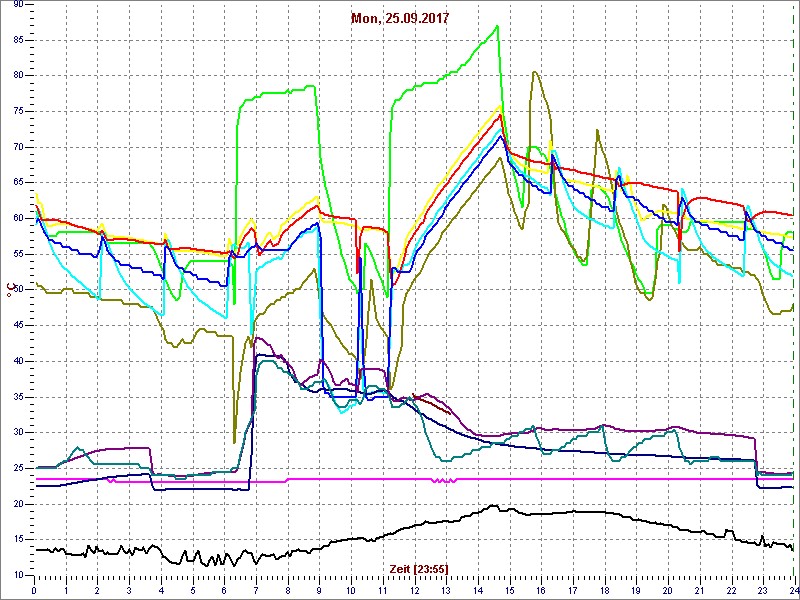Click hour '17' on the time axis
This screenshot has width=800, height=600.
click(573, 590)
